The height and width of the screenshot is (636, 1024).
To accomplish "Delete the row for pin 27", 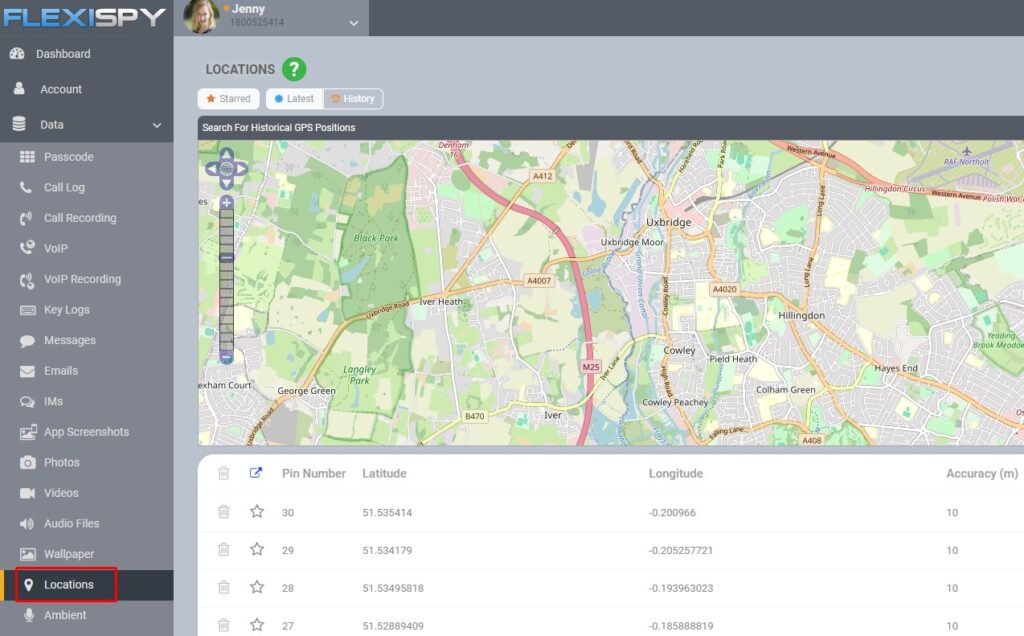I will [223, 625].
